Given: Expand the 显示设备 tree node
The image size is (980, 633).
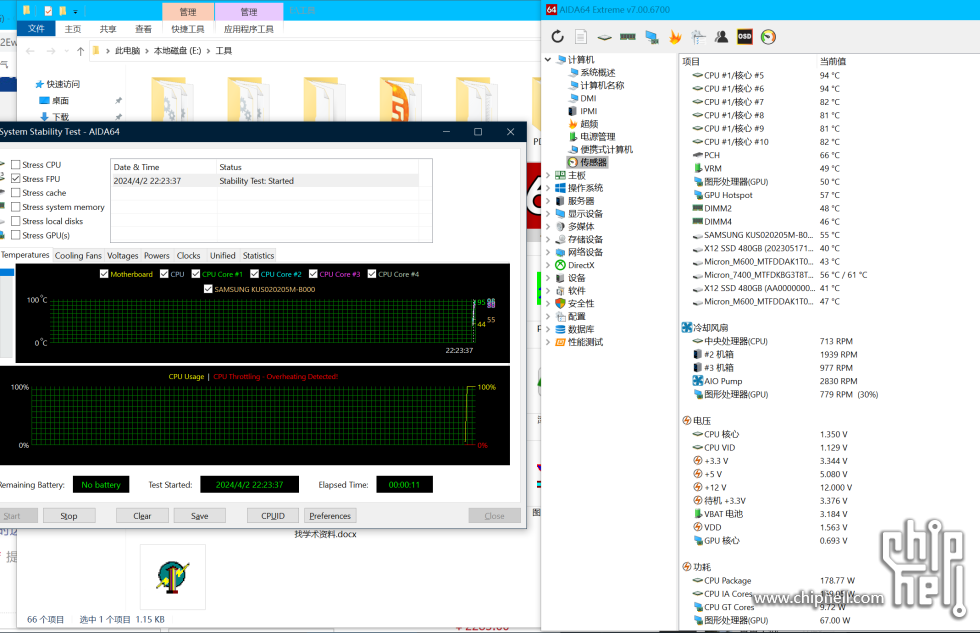Looking at the screenshot, I should pos(548,213).
